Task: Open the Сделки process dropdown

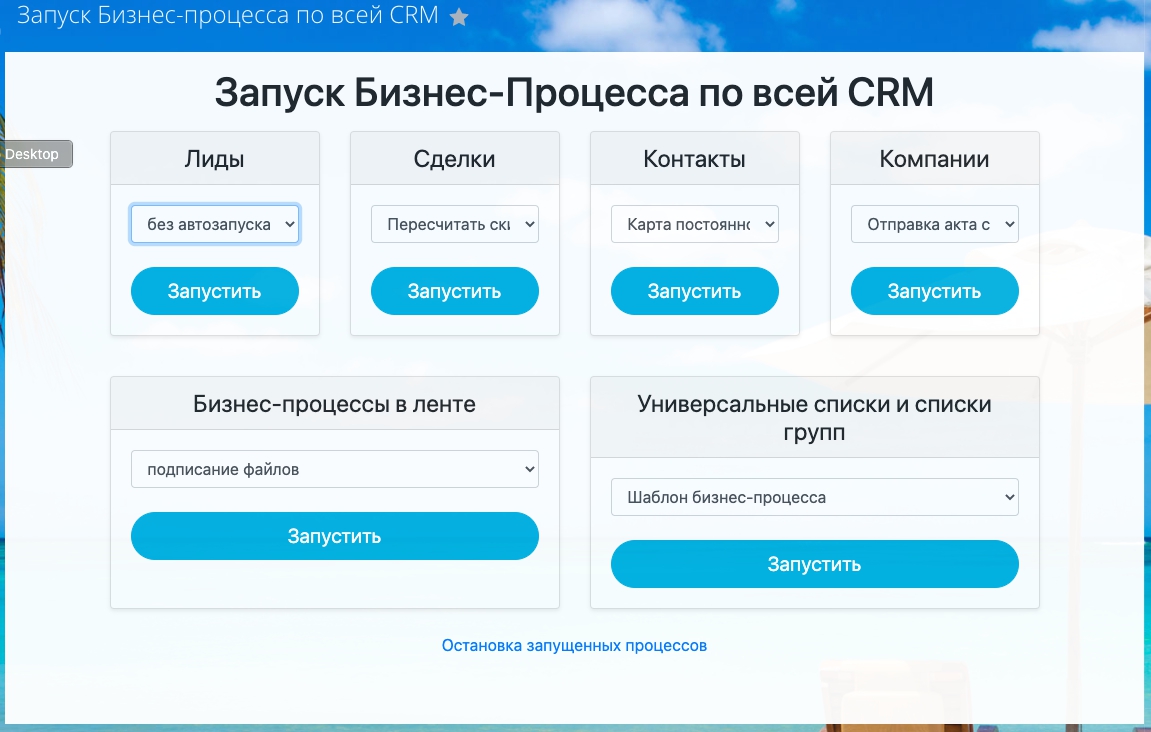Action: click(454, 224)
